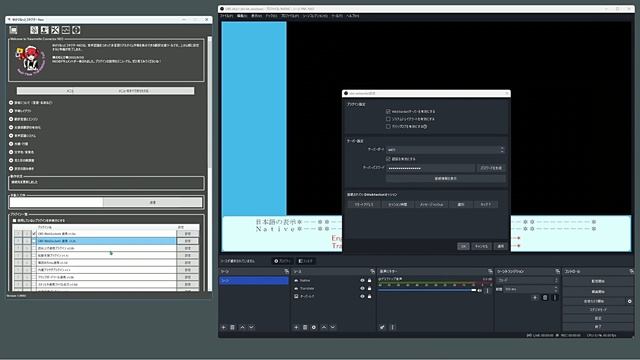Open source properties via the Sources gear icon
The image size is (640, 360).
point(314,327)
